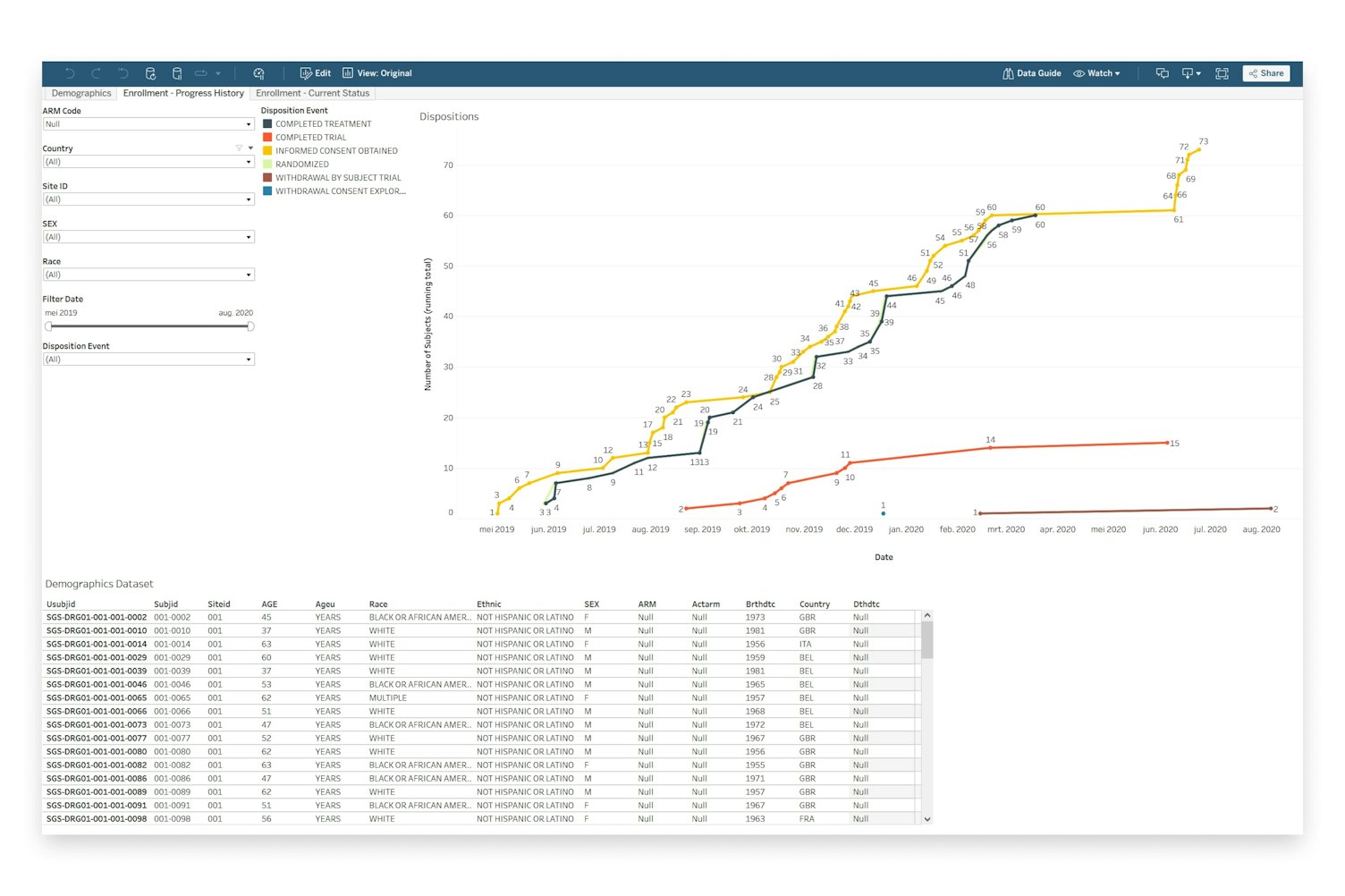Expand the Site ID filter dropdown

[249, 199]
